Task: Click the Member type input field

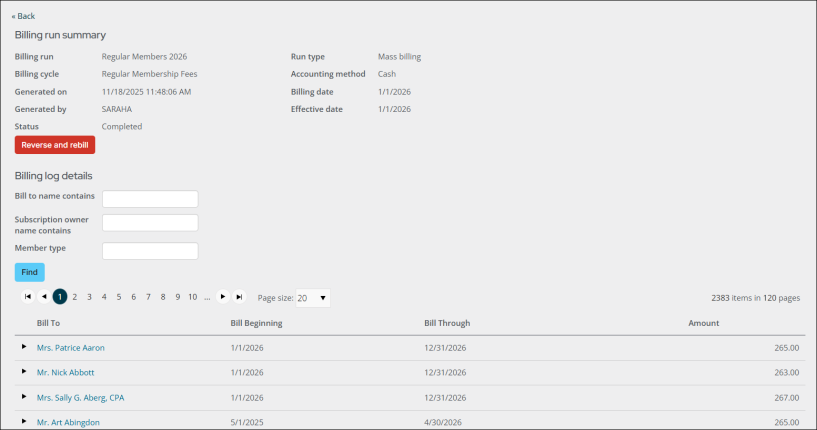Action: [x=150, y=251]
